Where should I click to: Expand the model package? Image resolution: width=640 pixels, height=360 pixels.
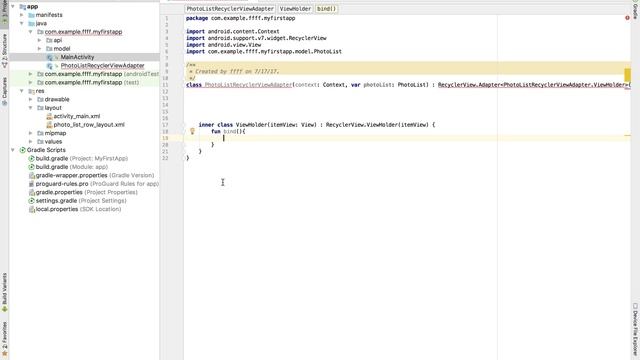click(40, 49)
